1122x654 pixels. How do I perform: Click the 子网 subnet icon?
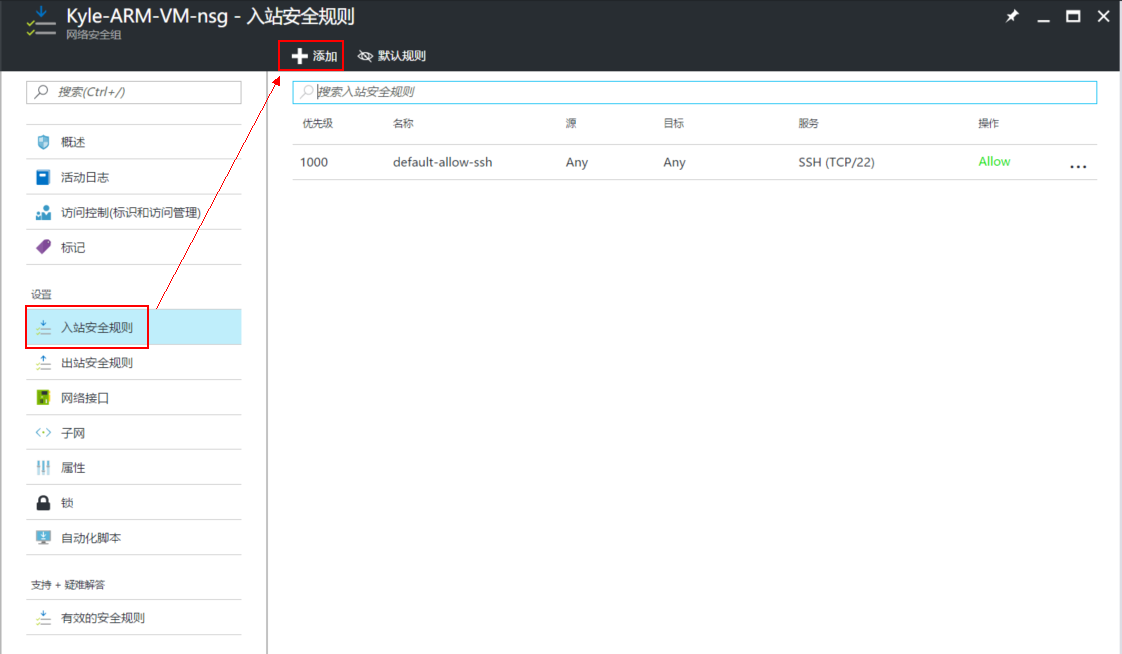43,433
